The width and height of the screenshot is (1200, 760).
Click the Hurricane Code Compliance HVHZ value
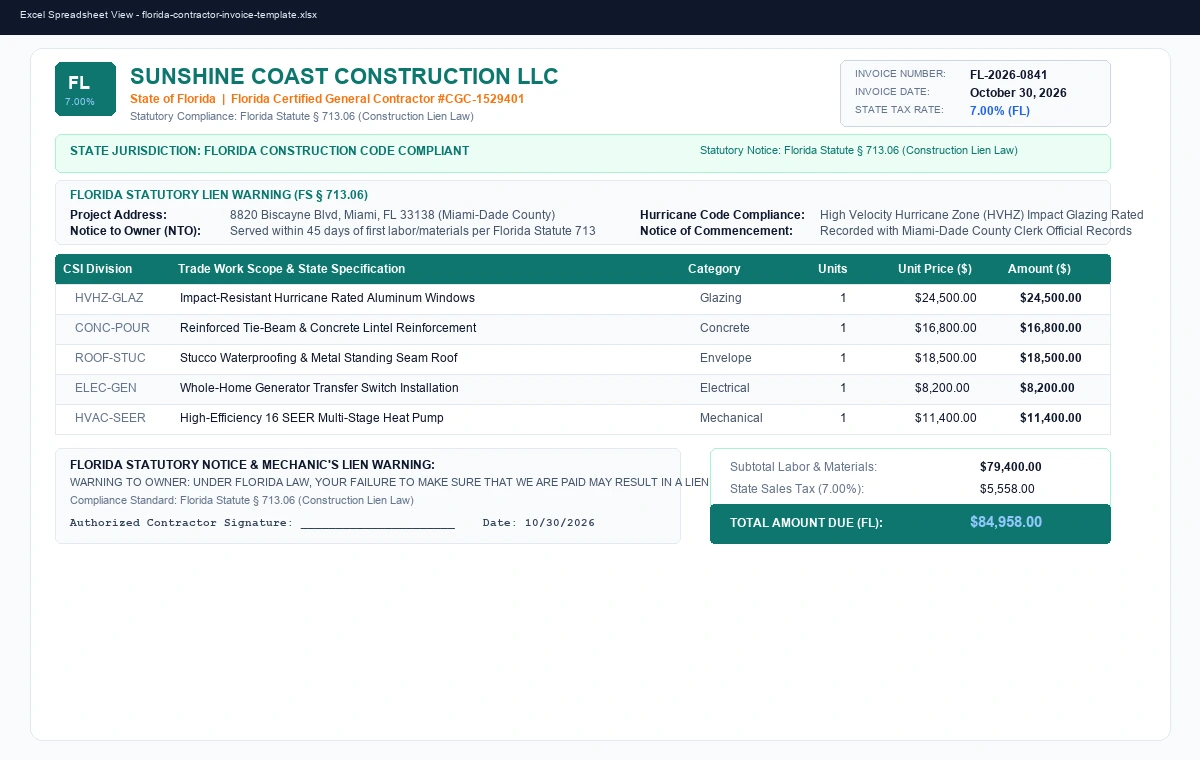[981, 215]
